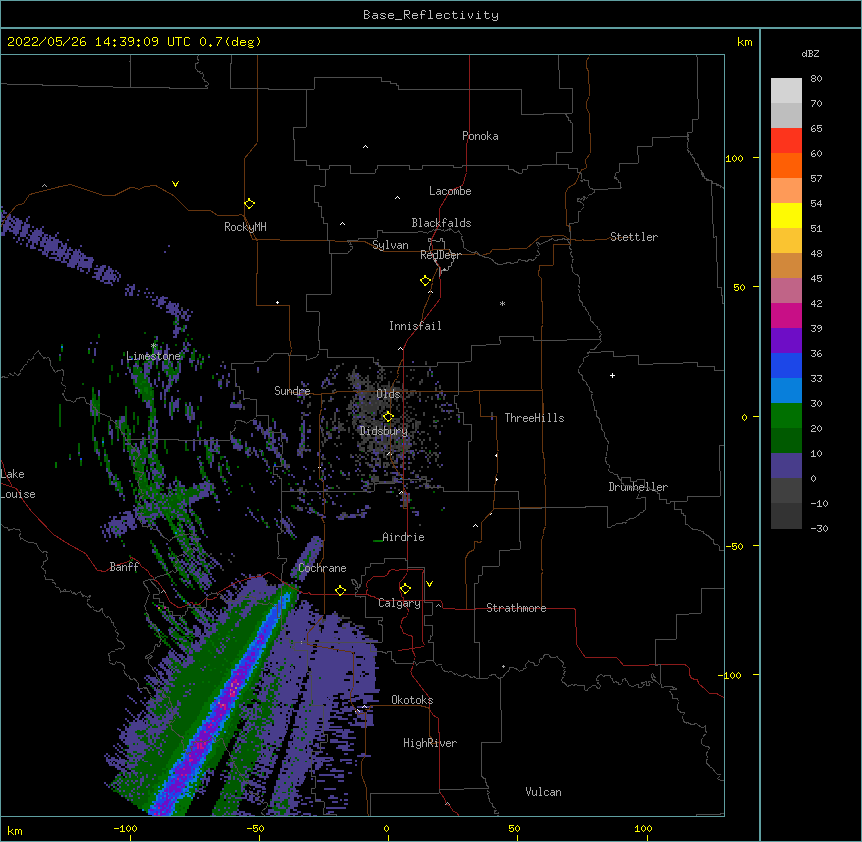Click the yellow diamond marker above Calgary label
Viewport: 862px width, 842px height.
405,589
